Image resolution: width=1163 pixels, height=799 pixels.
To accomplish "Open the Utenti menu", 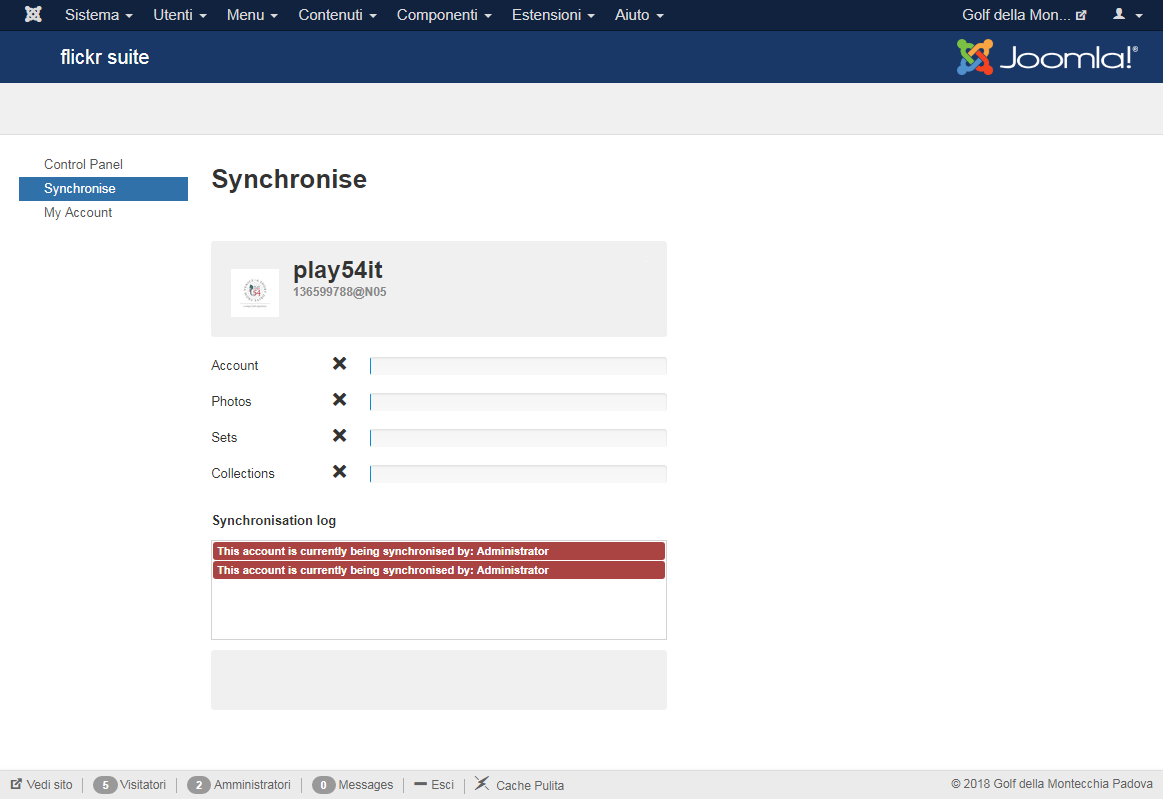I will coord(179,15).
